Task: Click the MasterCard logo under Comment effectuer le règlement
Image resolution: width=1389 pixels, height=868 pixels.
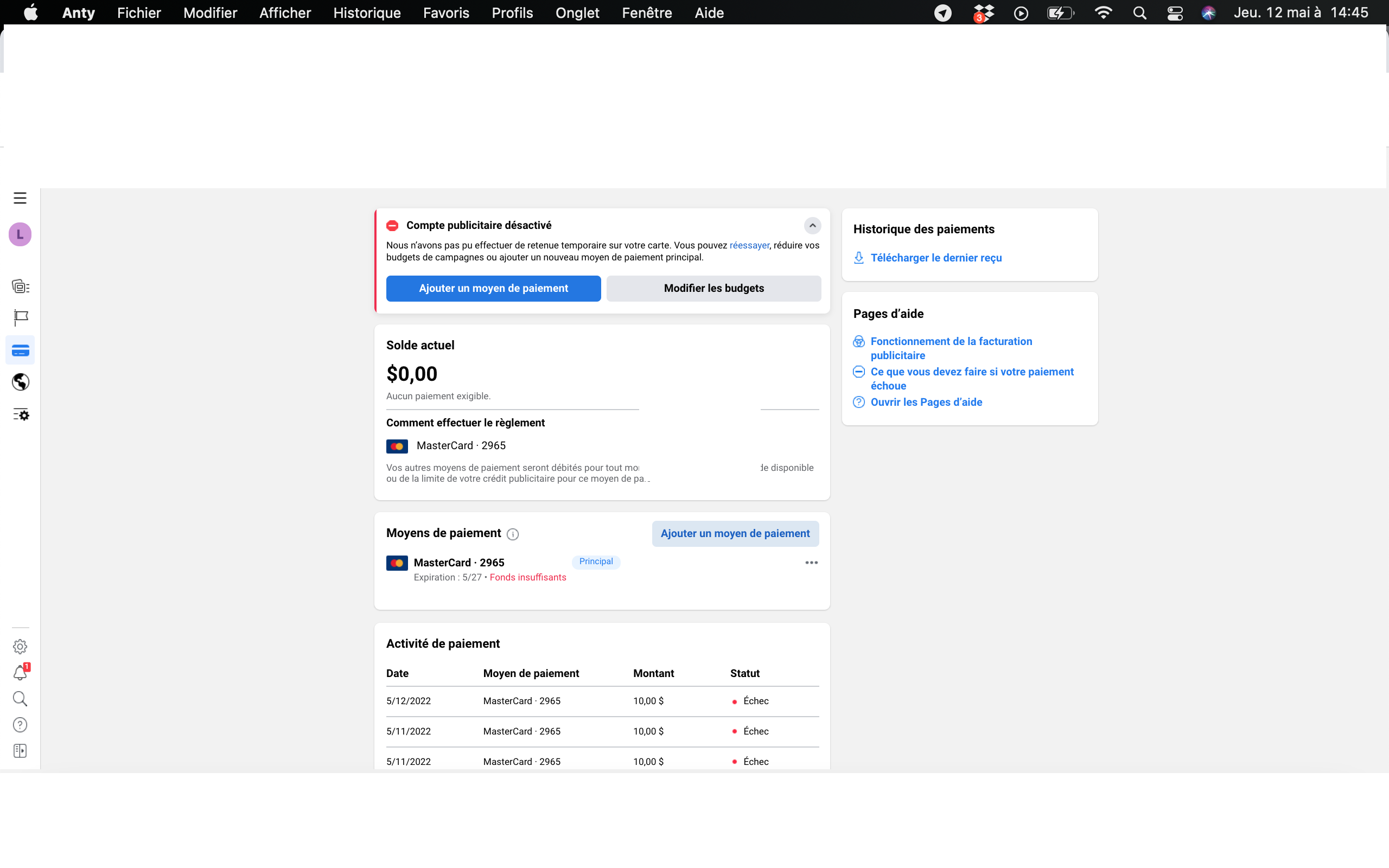Action: (x=397, y=446)
